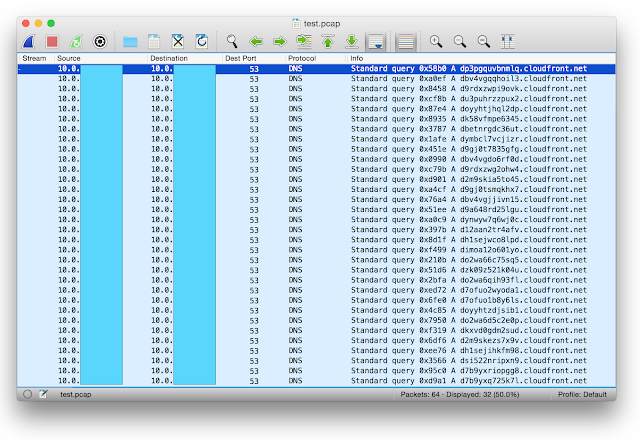This screenshot has height=440, width=640.
Task: Select packet querying dbv4vgqqhoil3.cloudfront.net
Action: (x=316, y=79)
